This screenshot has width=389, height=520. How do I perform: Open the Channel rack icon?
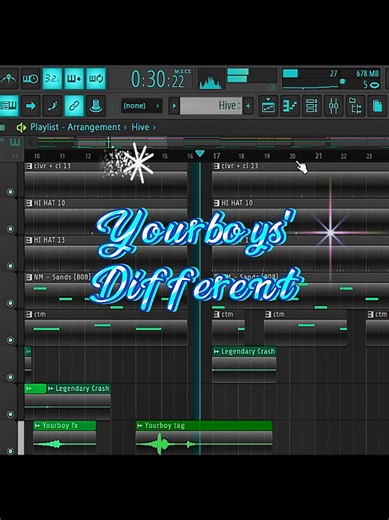pos(312,106)
